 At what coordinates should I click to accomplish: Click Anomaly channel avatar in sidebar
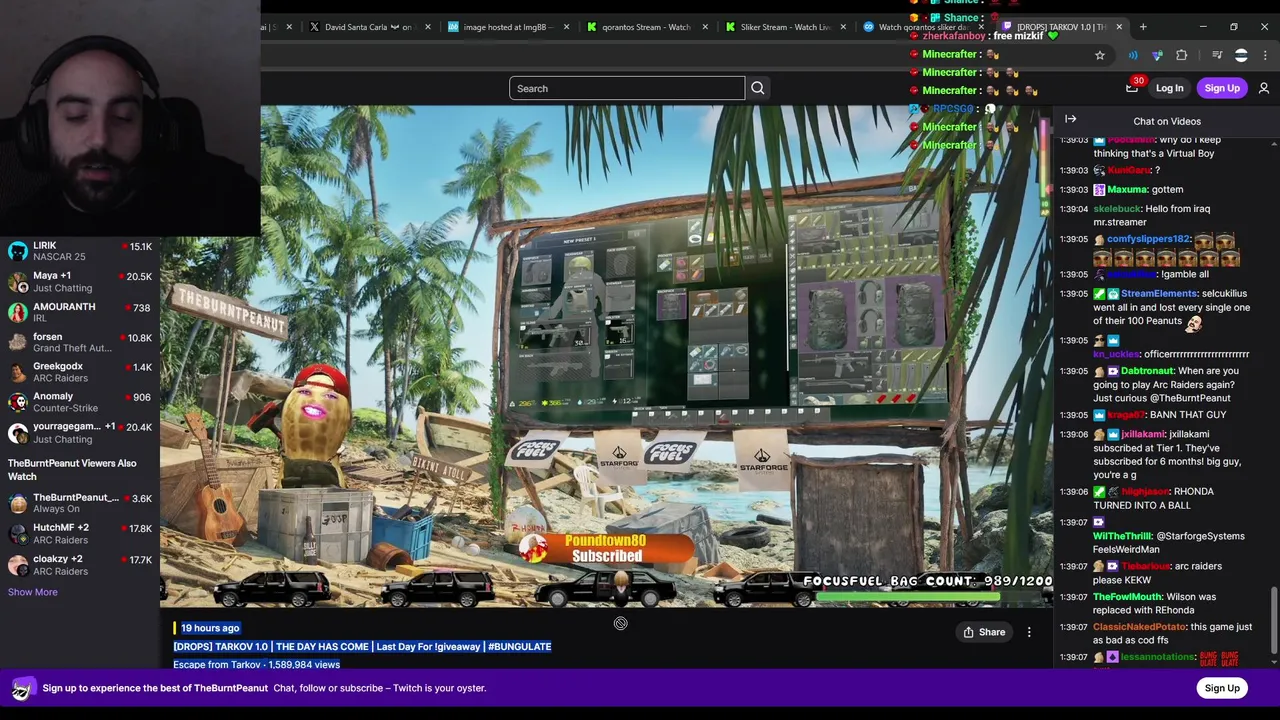click(17, 402)
